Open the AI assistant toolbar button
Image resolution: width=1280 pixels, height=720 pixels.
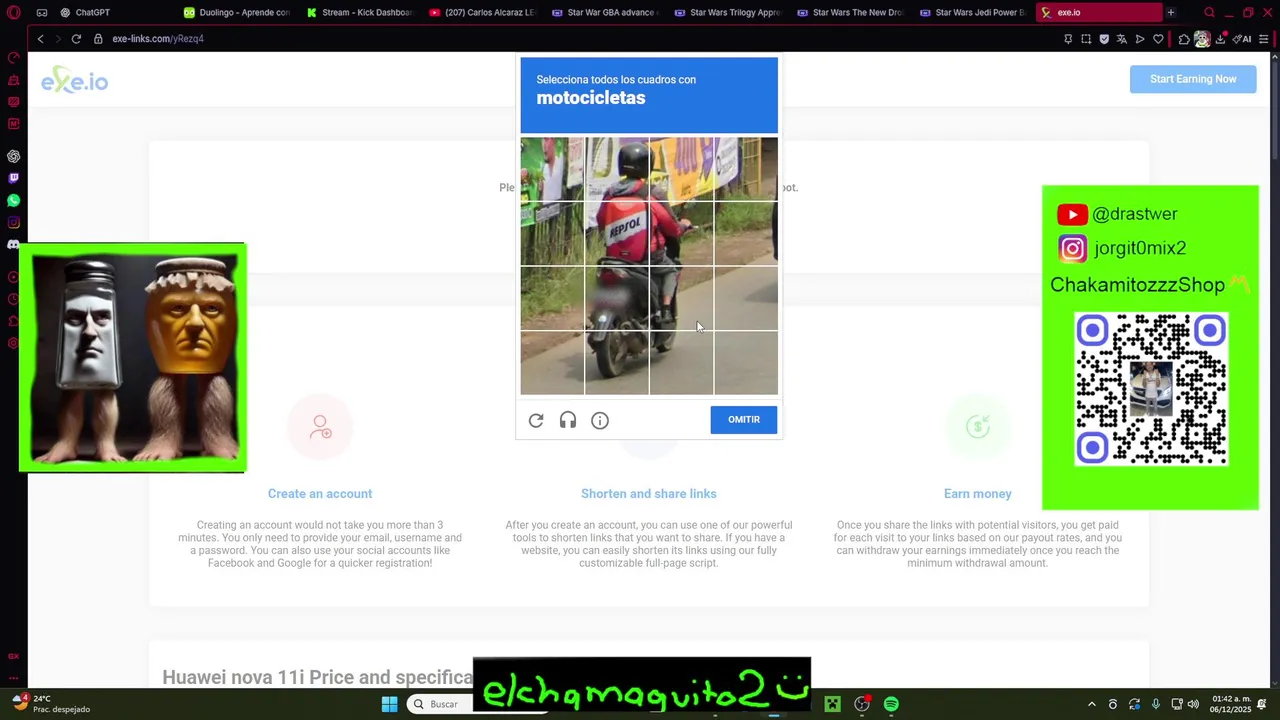pyautogui.click(x=1243, y=39)
